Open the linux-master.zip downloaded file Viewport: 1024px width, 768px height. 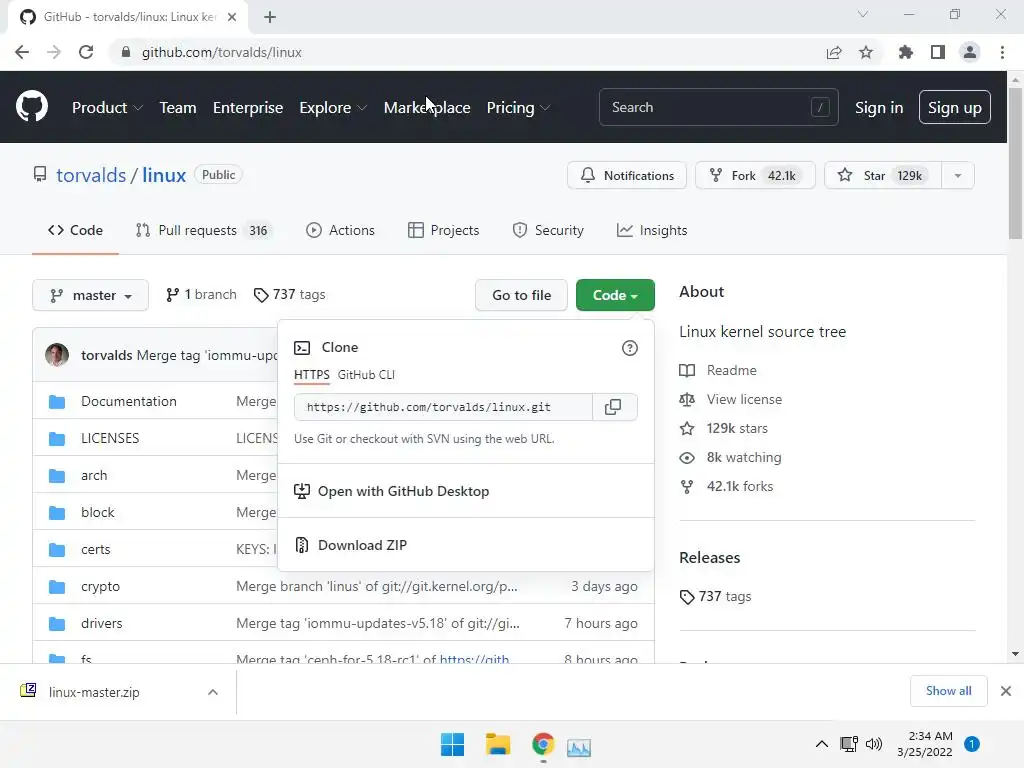point(94,692)
